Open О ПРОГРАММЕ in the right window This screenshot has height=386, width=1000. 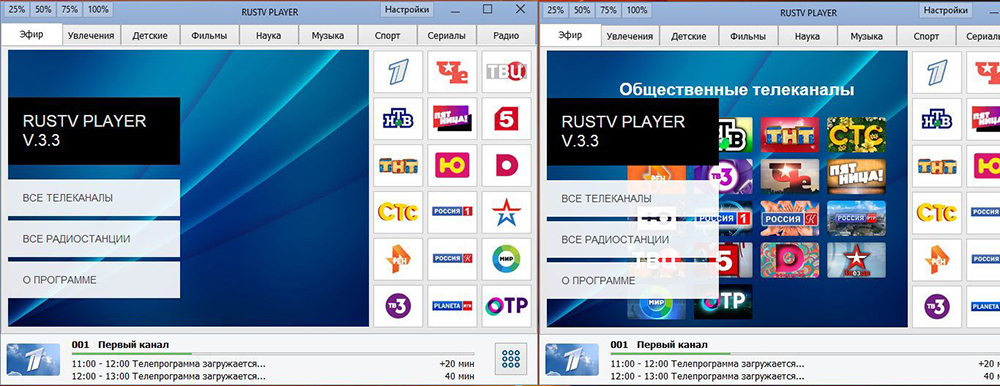click(633, 280)
